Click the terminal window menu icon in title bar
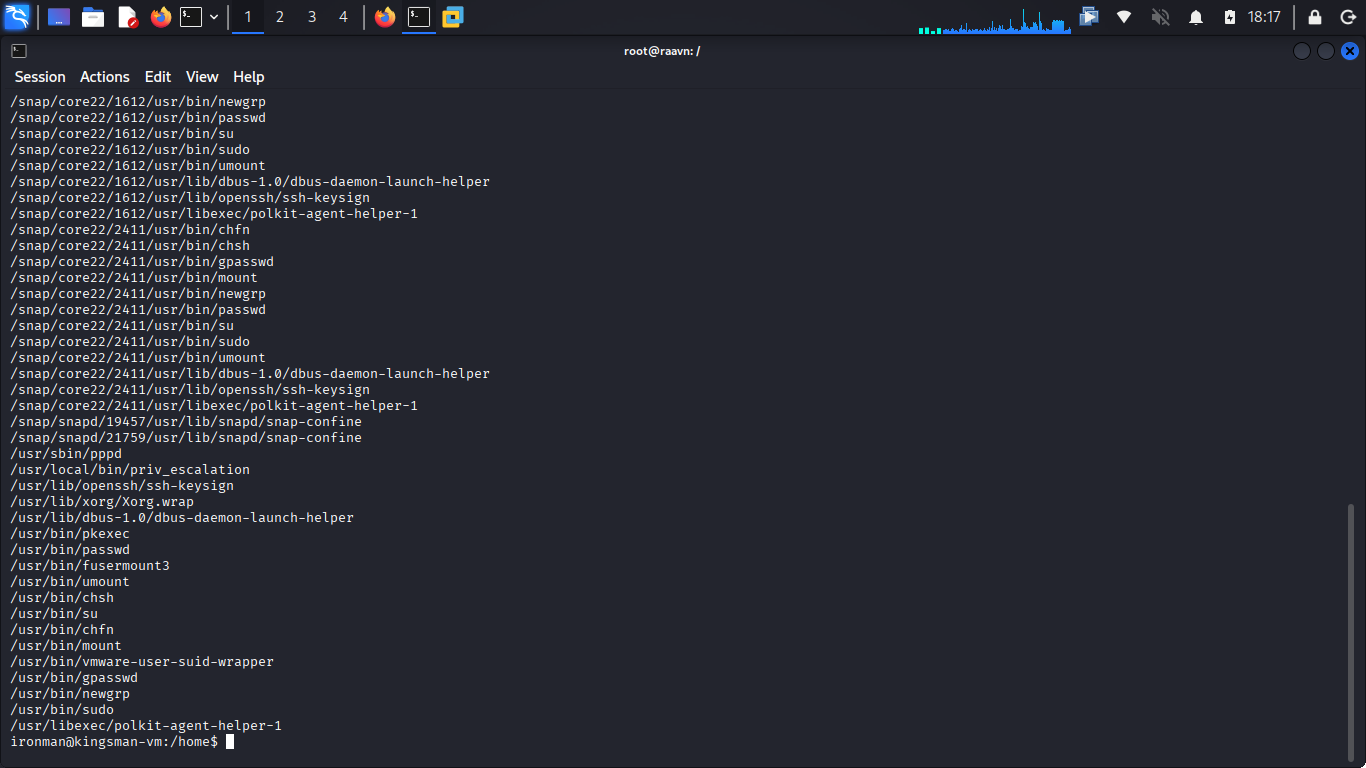Screen dimensions: 1366x768 tap(19, 51)
